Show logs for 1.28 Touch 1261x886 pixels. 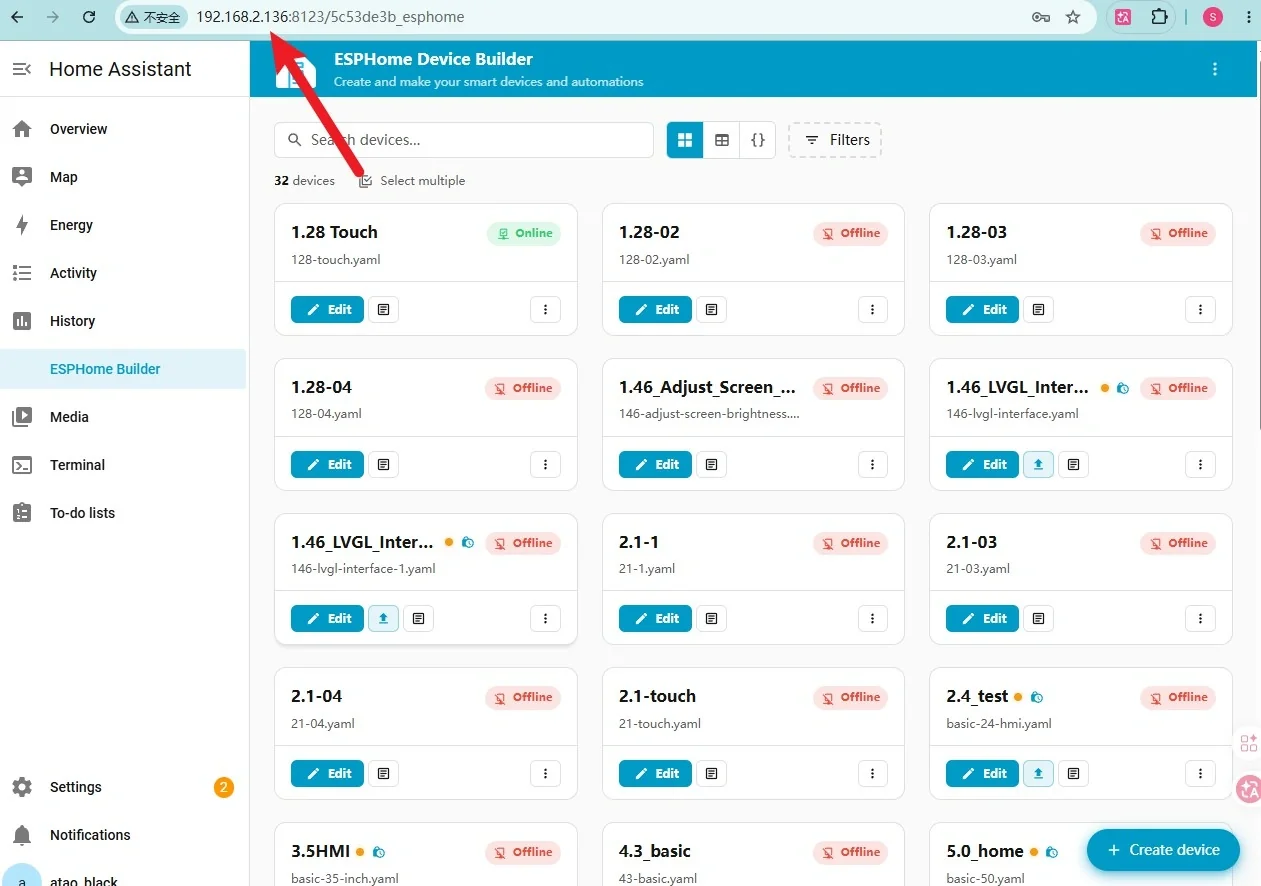coord(384,310)
